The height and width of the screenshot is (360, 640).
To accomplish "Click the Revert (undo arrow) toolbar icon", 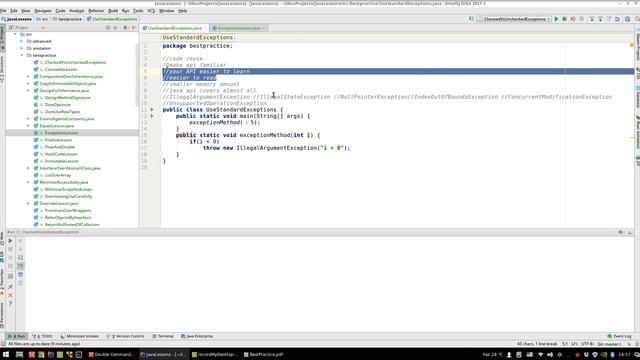I will click(617, 19).
